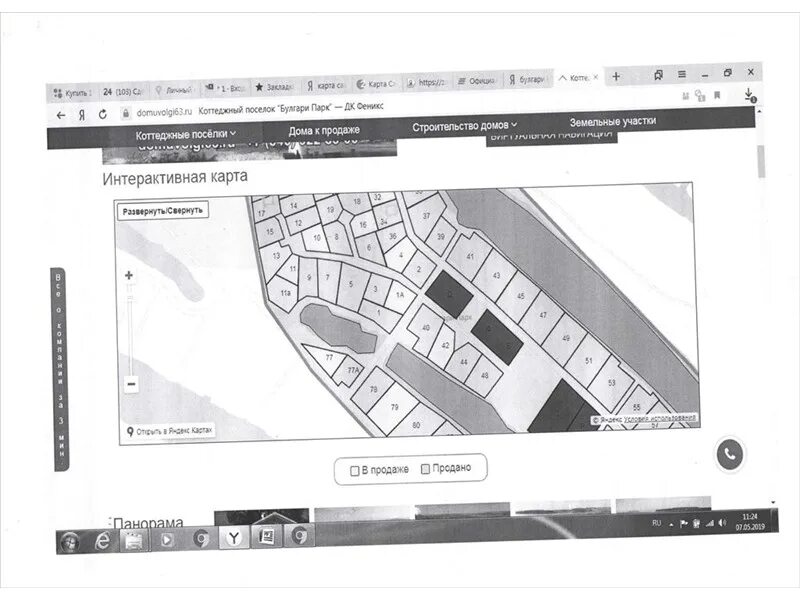Switch to the 'https://' browser tab

click(427, 83)
